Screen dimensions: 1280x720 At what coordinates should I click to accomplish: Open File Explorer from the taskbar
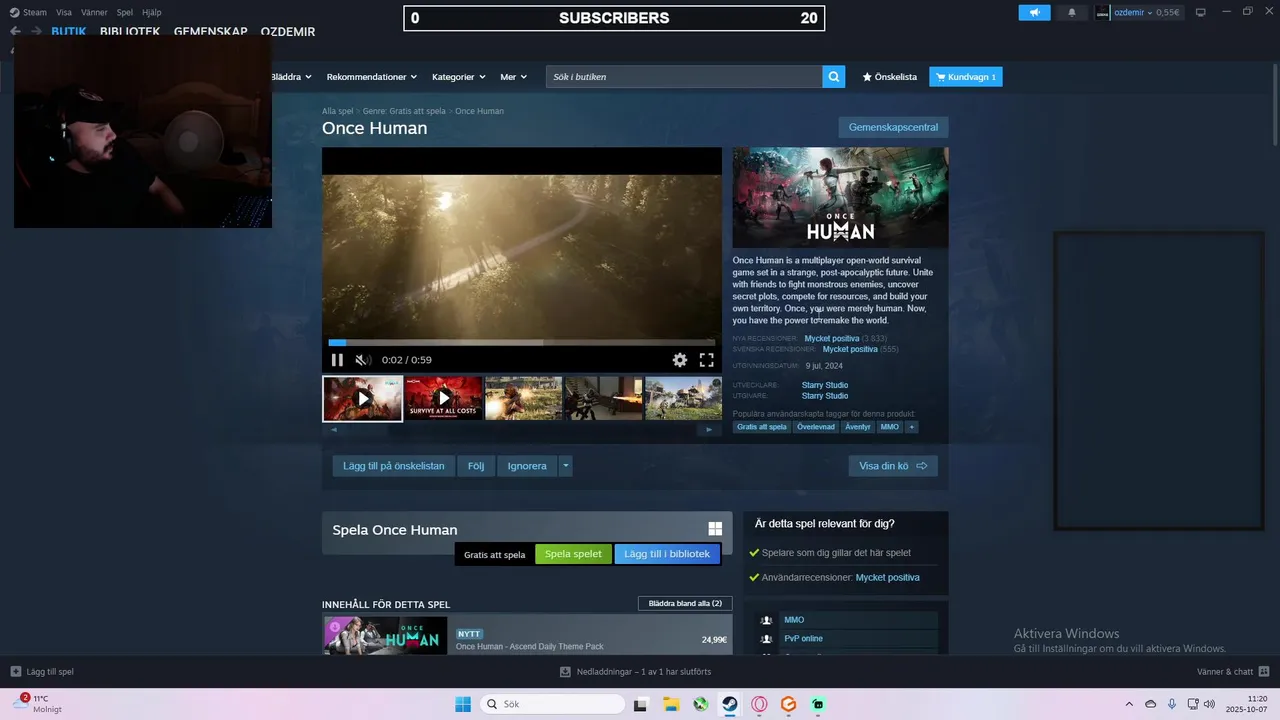click(x=672, y=704)
